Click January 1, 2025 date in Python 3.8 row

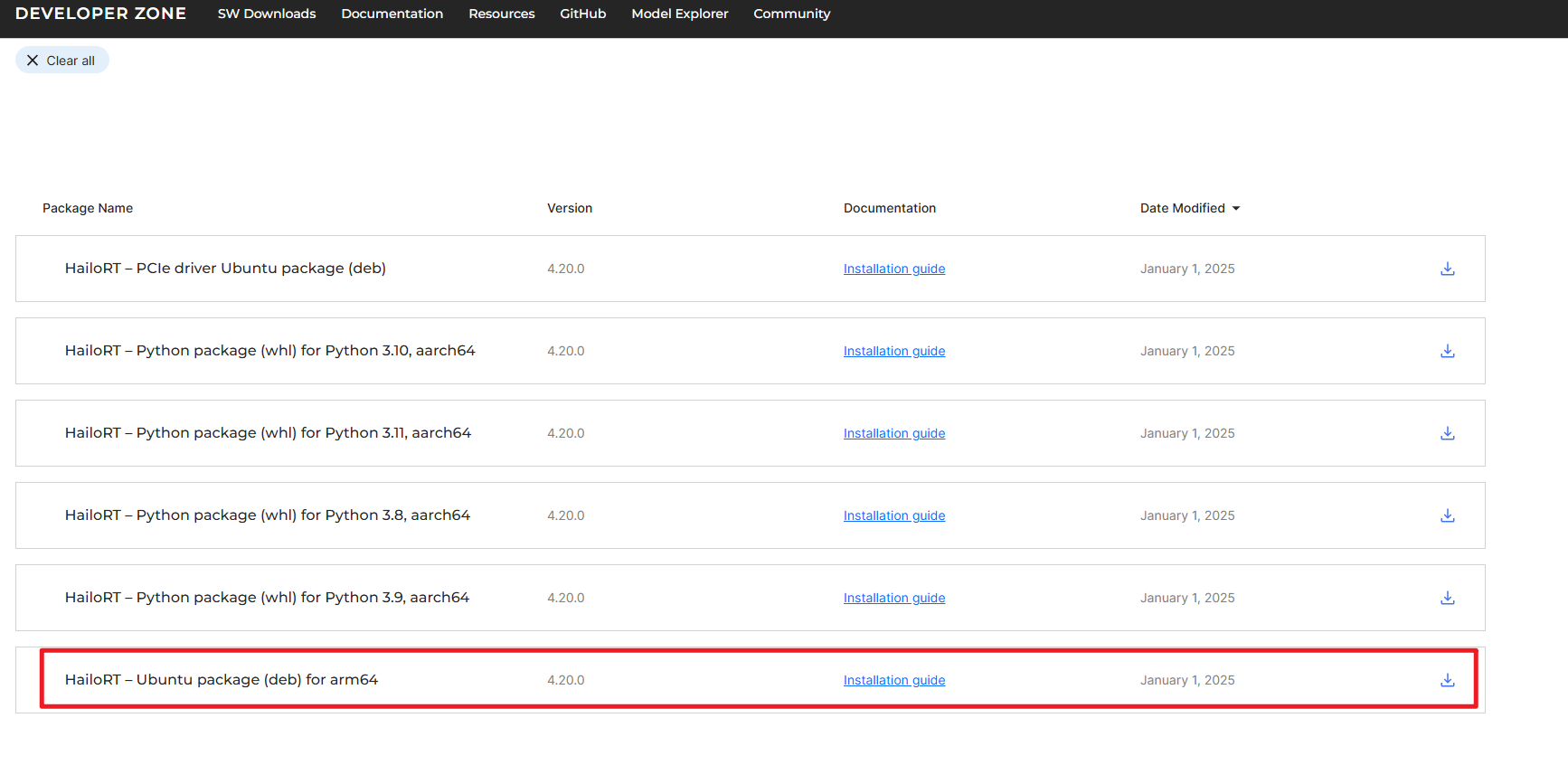[x=1187, y=515]
